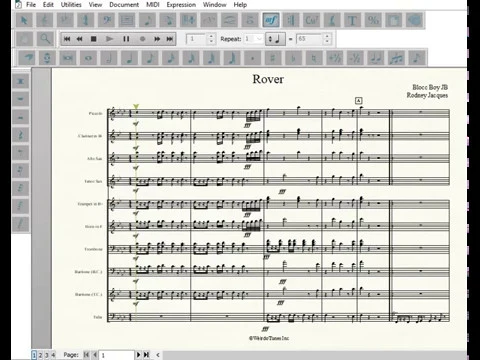Screen dimensions: 480x360
Task: Open the tempo beat unit selector
Action: pos(275,39)
